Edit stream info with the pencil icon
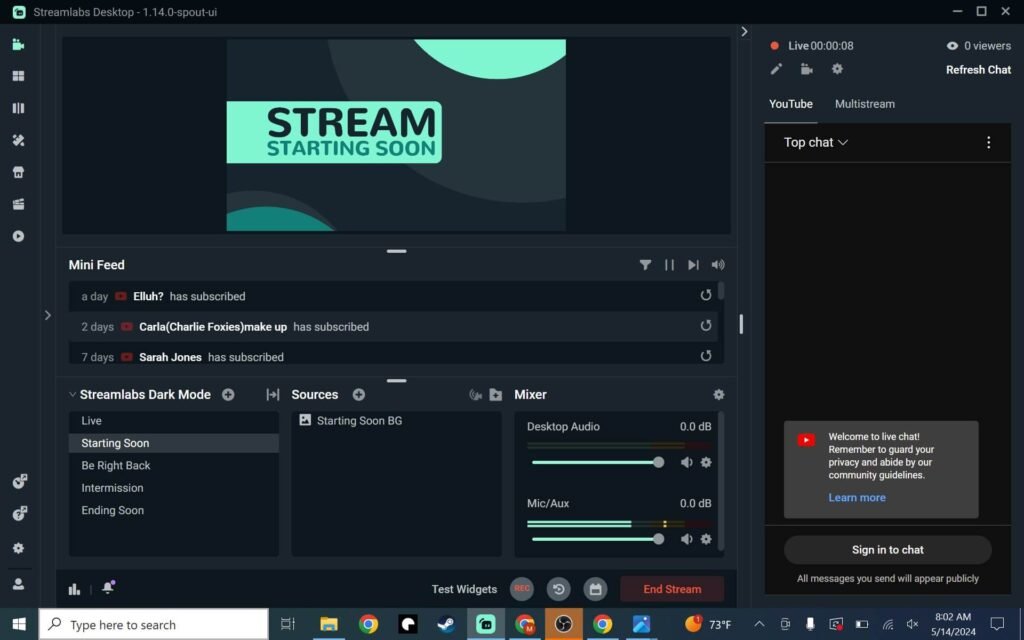Screen dimensions: 1024x640 [776, 69]
